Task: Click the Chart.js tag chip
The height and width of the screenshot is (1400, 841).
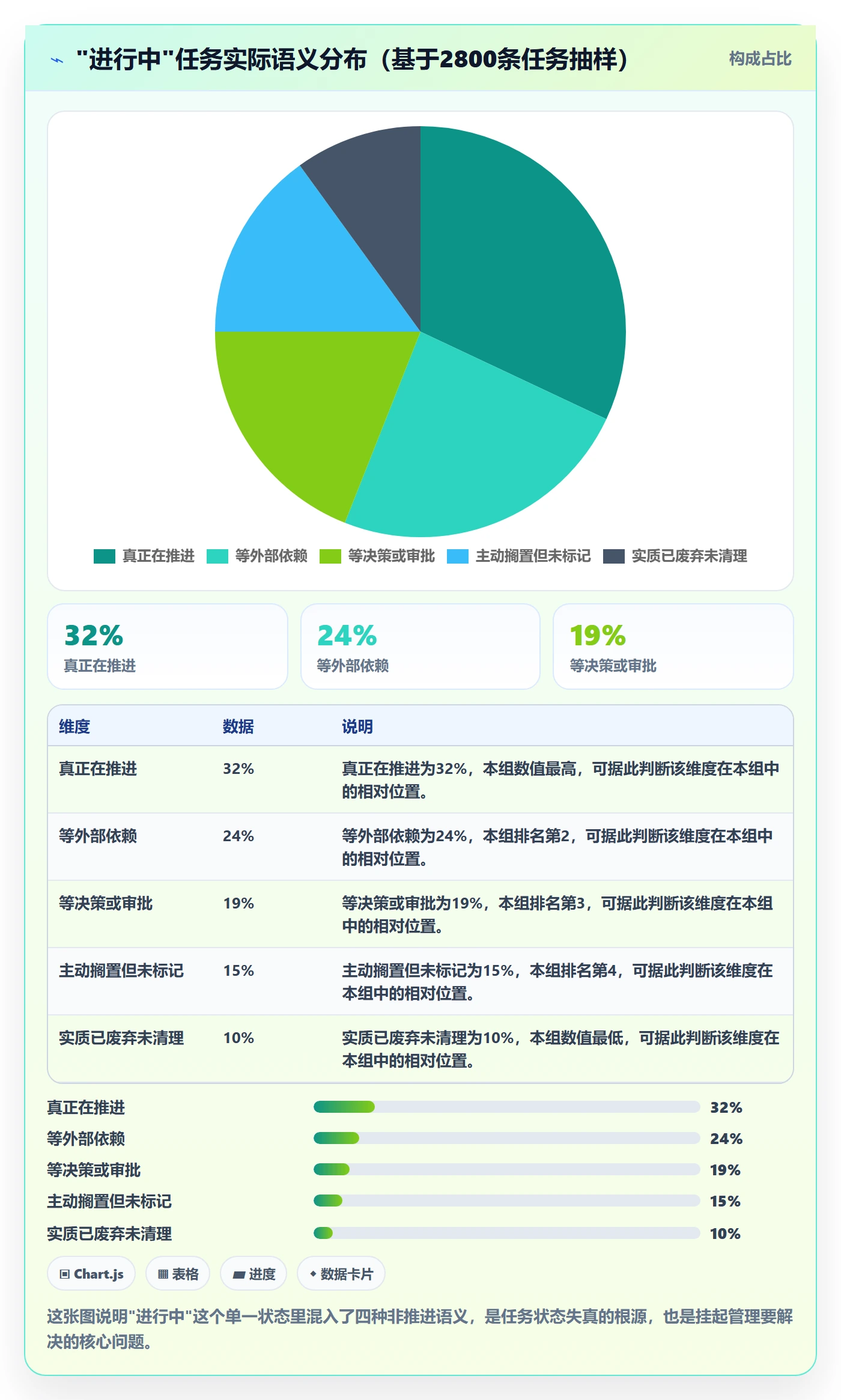Action: coord(91,1274)
